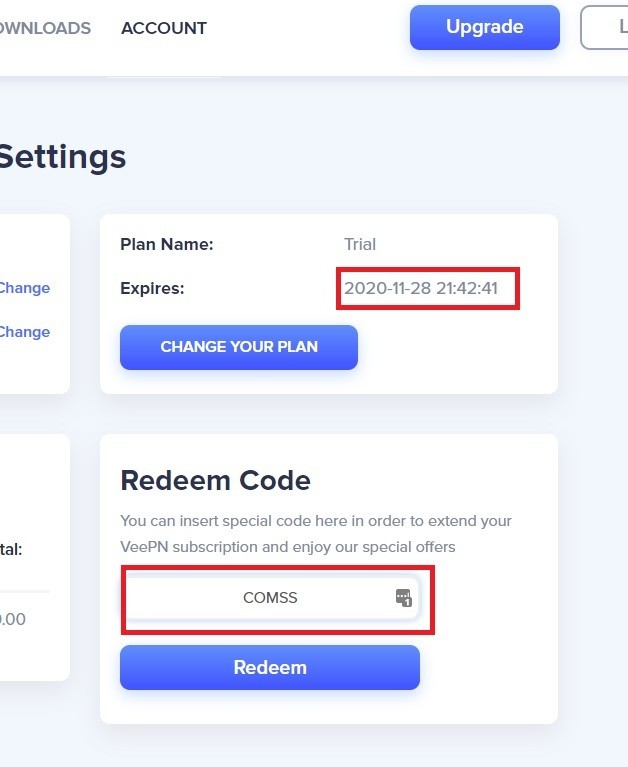This screenshot has width=628, height=767.
Task: Click the expiry date 2020-11-28 21:42:41
Action: tap(421, 288)
